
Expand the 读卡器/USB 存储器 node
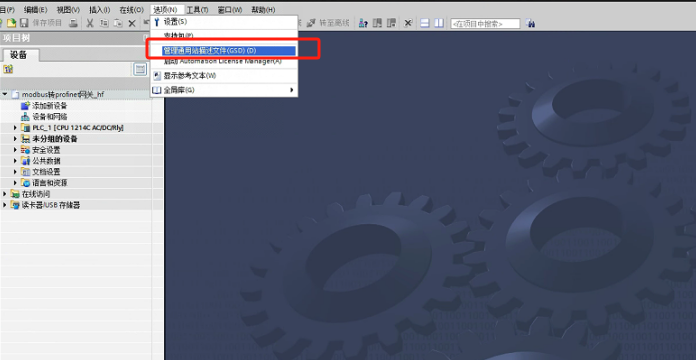pyautogui.click(x=5, y=205)
